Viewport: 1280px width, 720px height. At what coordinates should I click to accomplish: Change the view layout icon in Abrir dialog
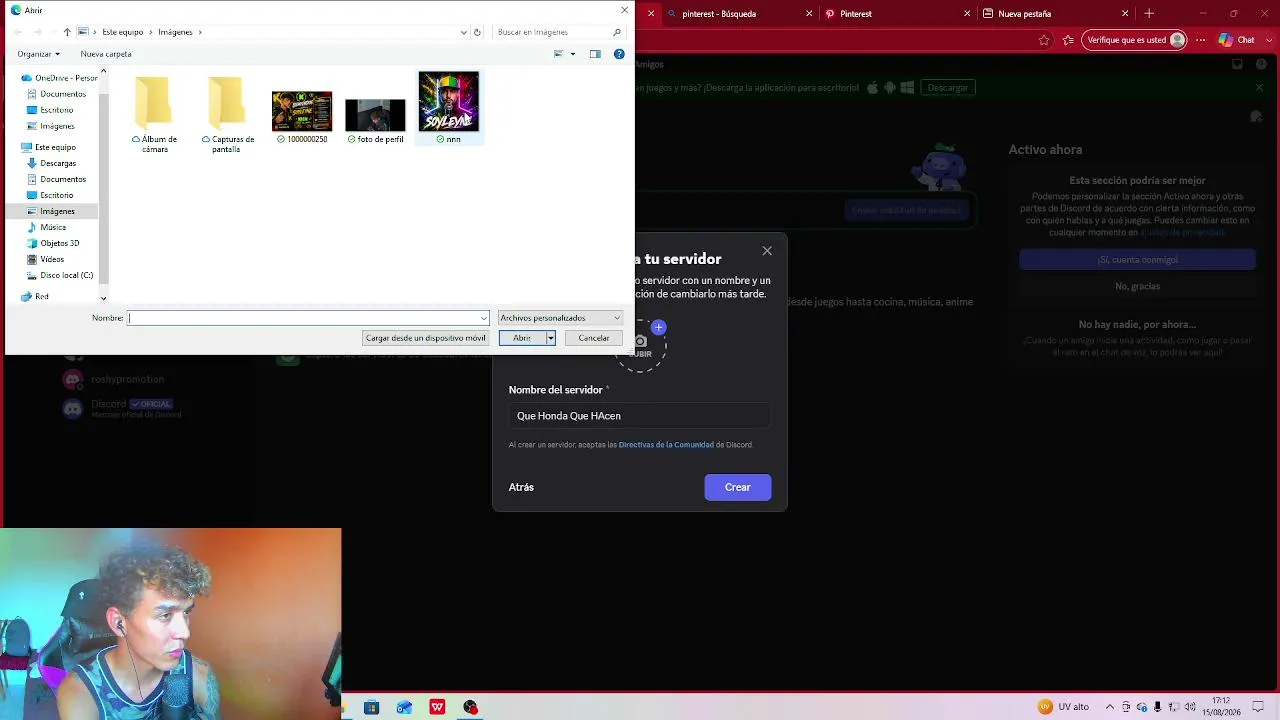(x=559, y=54)
